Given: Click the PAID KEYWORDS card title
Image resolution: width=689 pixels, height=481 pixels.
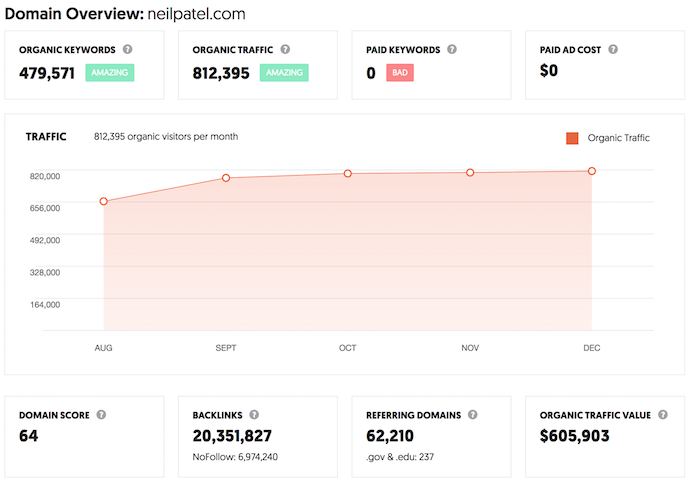Looking at the screenshot, I should (403, 50).
